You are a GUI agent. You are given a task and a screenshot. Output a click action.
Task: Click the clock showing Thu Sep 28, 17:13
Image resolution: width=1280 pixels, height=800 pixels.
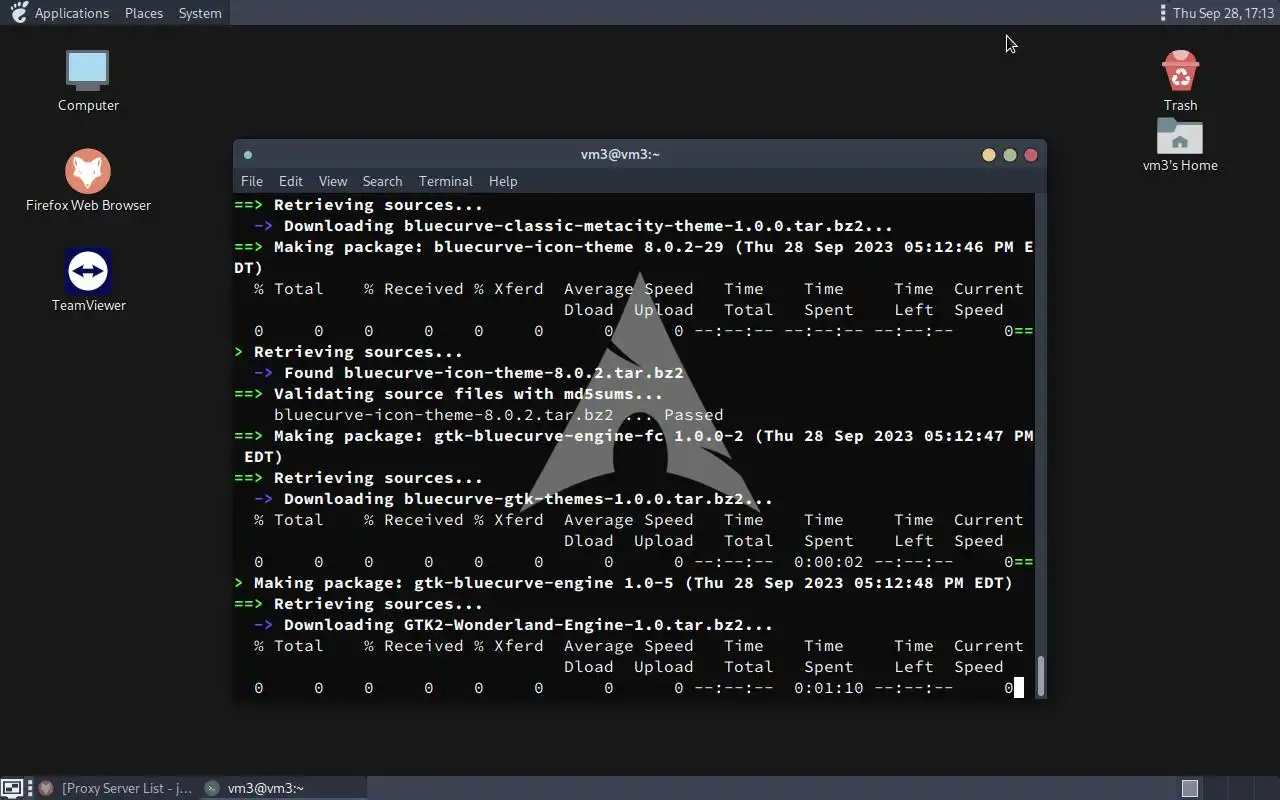pyautogui.click(x=1222, y=13)
